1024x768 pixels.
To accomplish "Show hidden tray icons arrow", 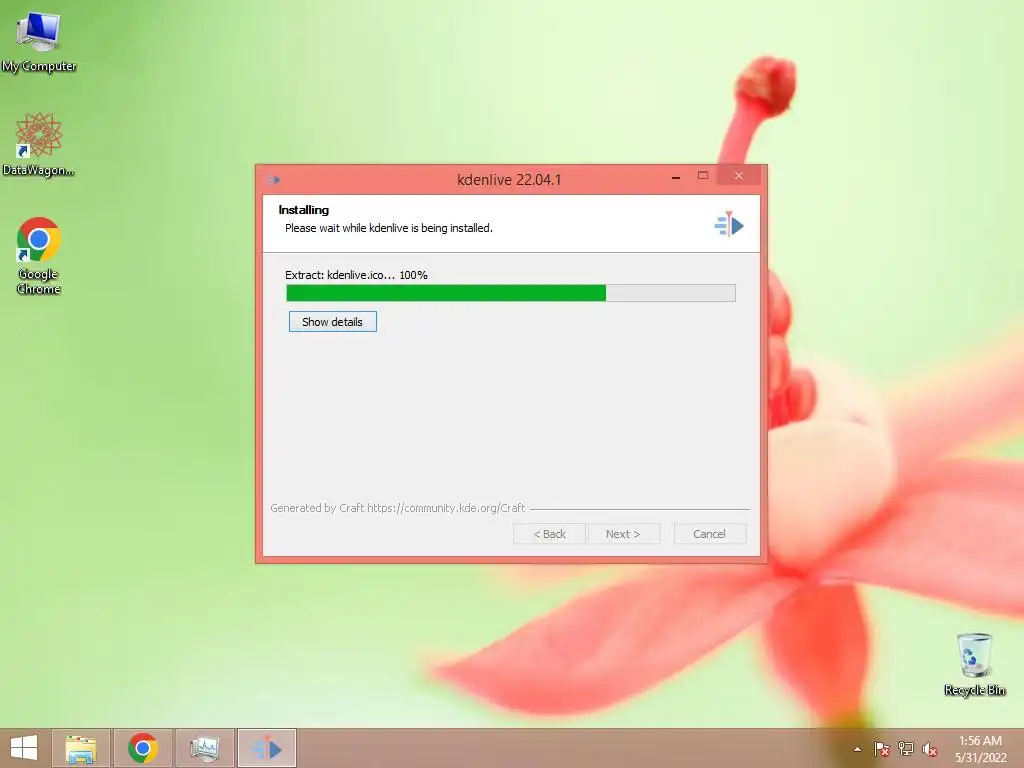I will (857, 749).
